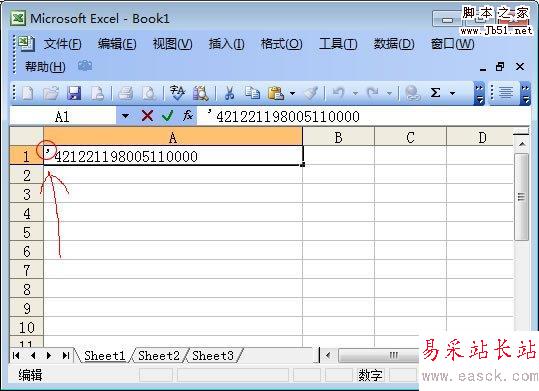The height and width of the screenshot is (391, 539).
Task: Open Print Preview icon
Action: pyautogui.click(x=149, y=93)
